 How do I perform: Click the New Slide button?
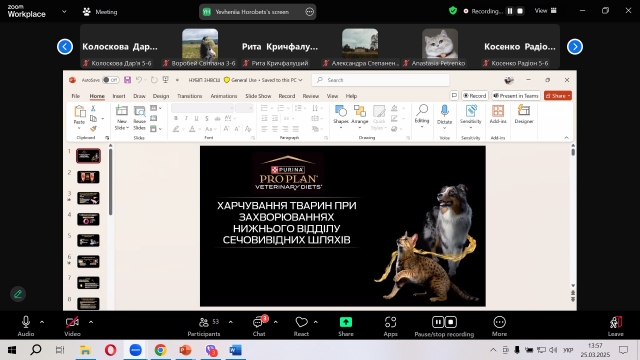pos(122,118)
